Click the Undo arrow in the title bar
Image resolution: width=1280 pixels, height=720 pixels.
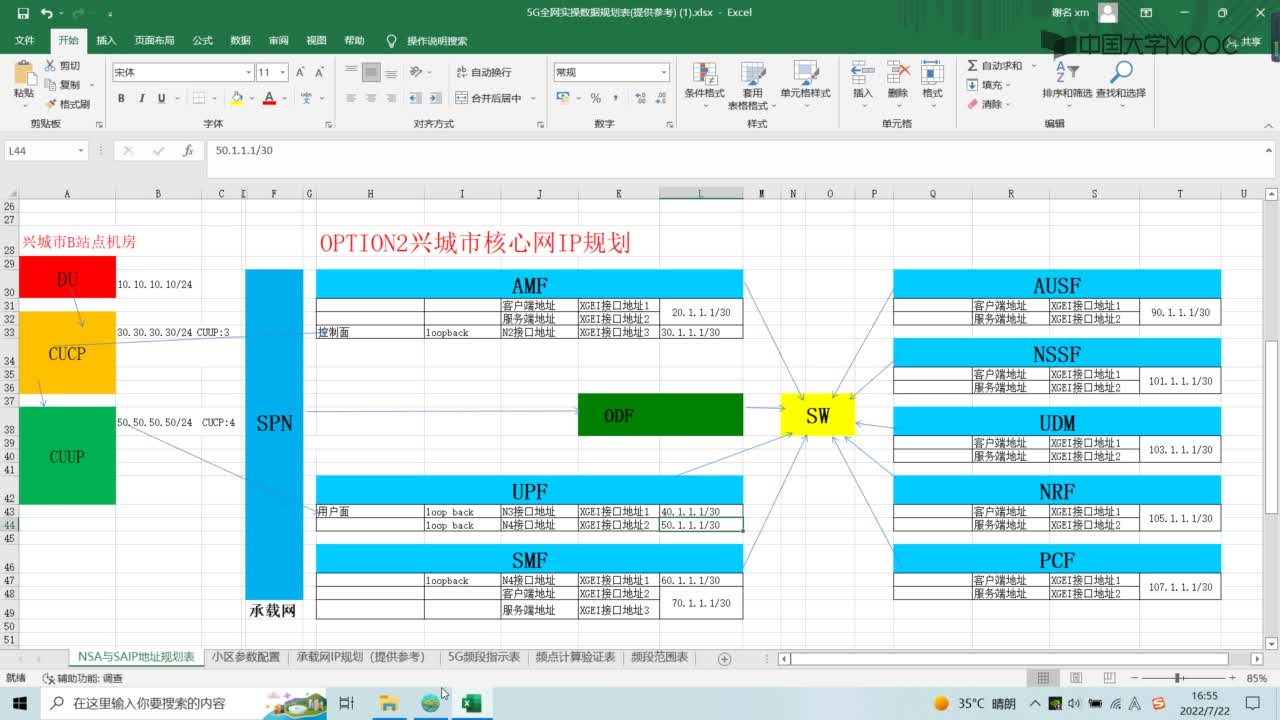coord(46,13)
